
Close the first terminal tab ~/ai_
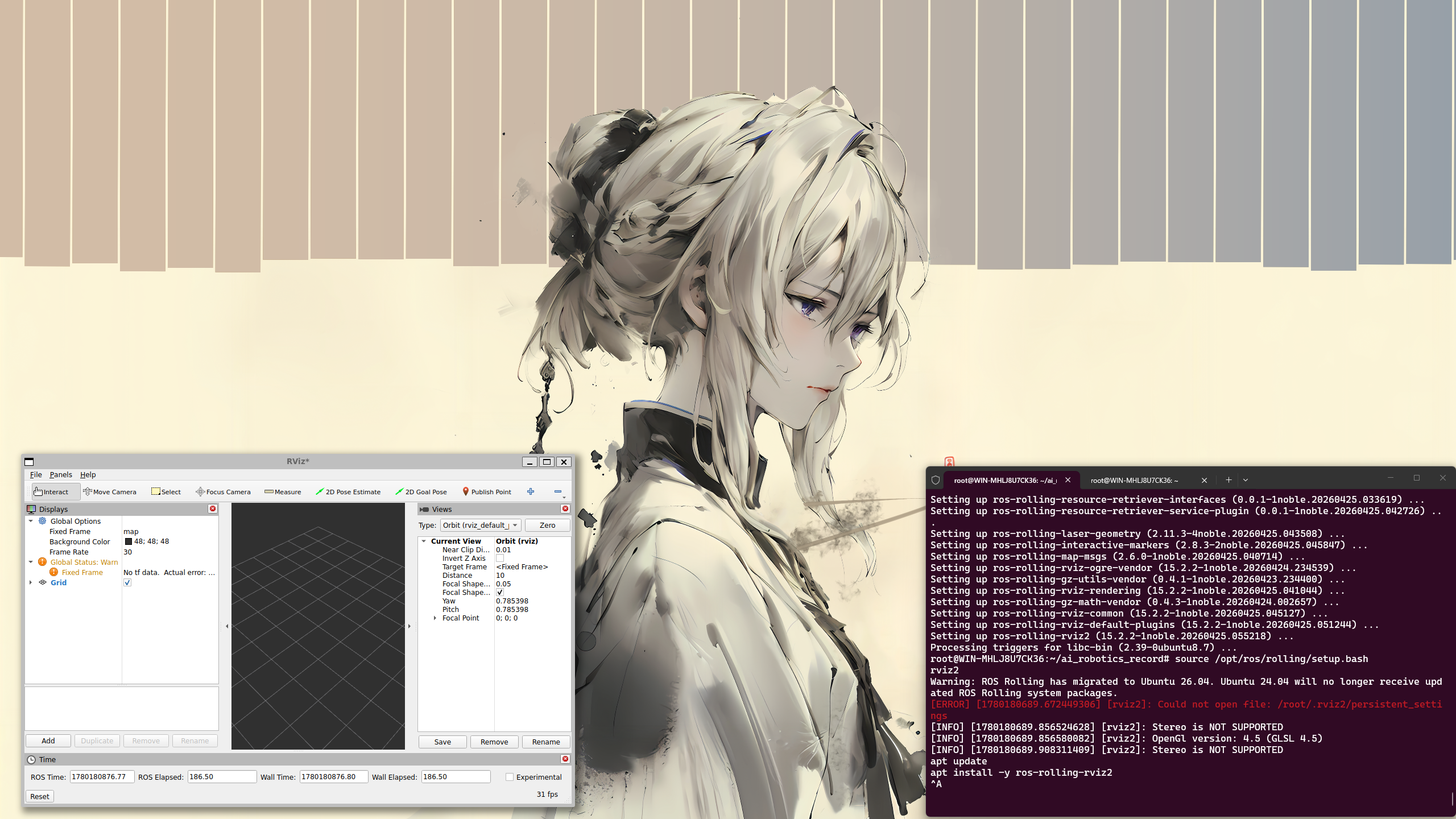(x=1068, y=480)
